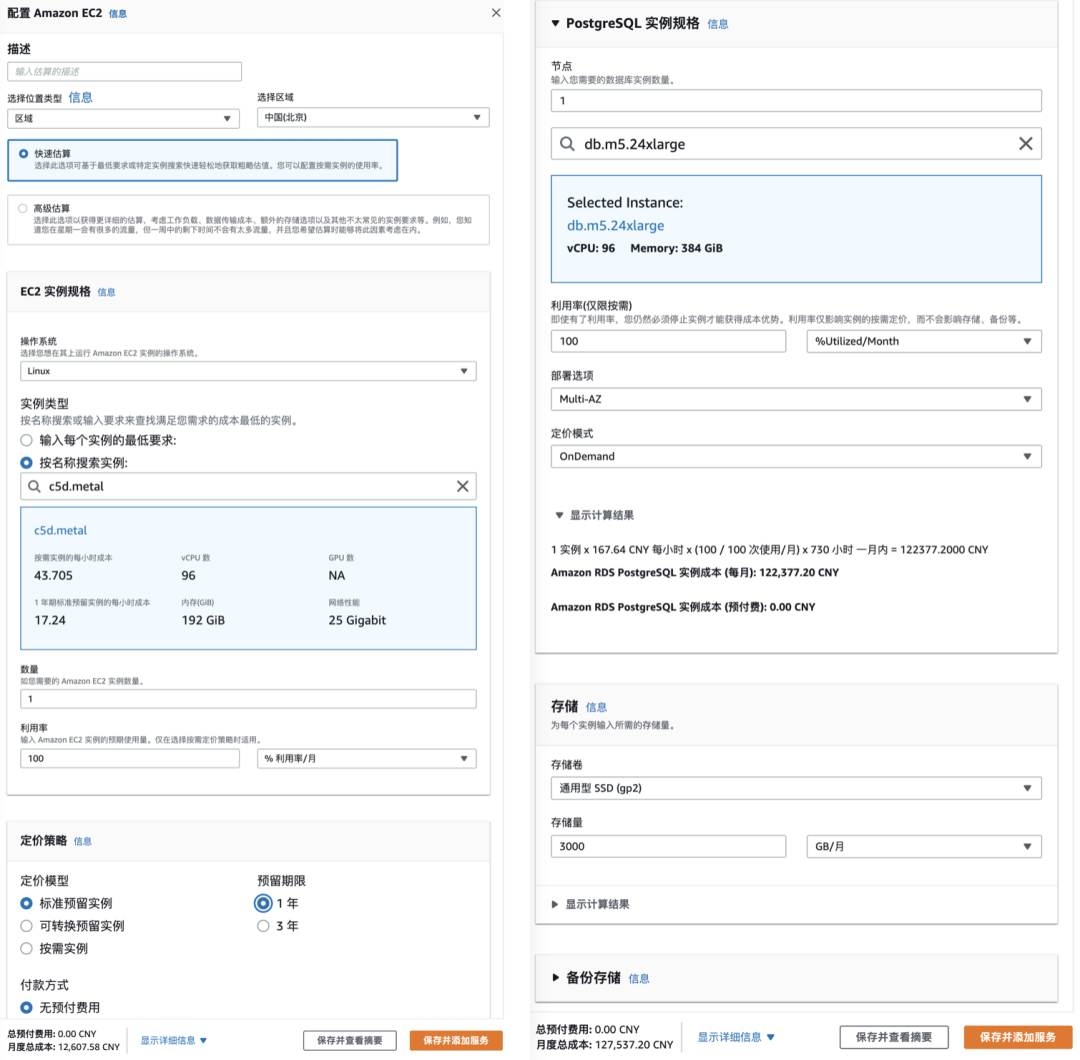1080x1060 pixels.
Task: Click 保存并查看摘要 in the PostgreSQL panel
Action: click(893, 1037)
